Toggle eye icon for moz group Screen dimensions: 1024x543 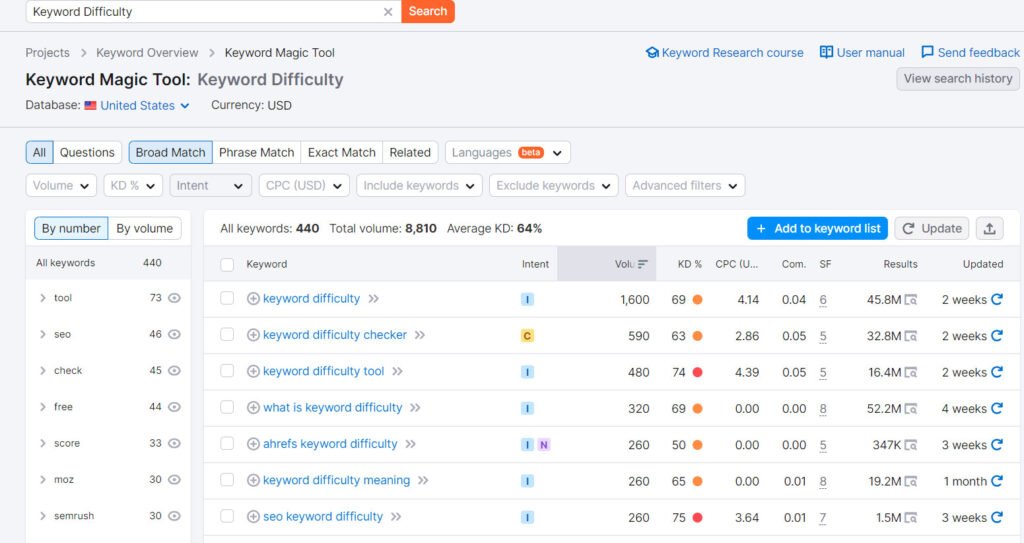174,480
